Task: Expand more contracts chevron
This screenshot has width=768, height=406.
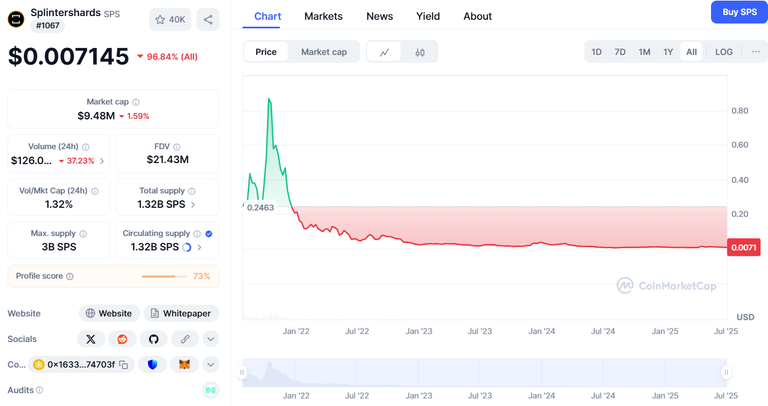Action: 211,364
